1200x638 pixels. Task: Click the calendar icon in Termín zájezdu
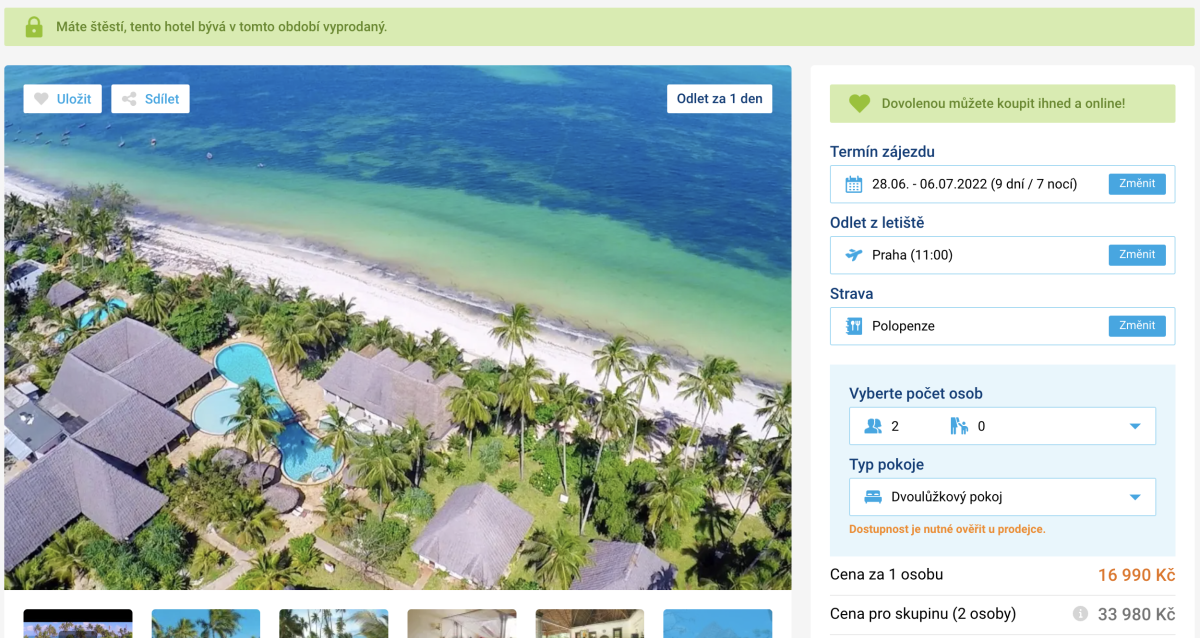[x=854, y=184]
